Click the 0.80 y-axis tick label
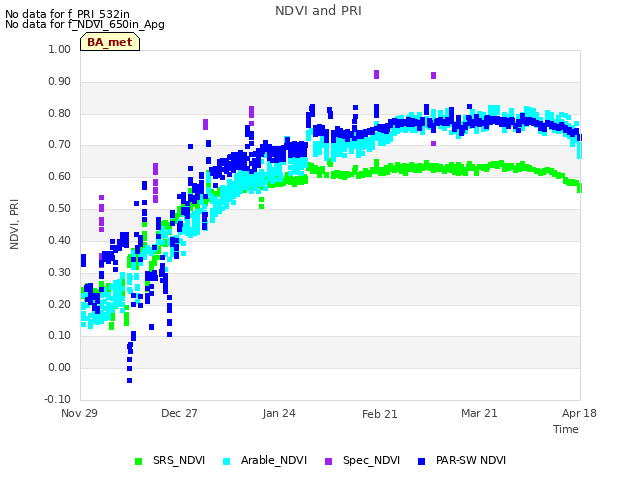640x480 pixels. [60, 113]
